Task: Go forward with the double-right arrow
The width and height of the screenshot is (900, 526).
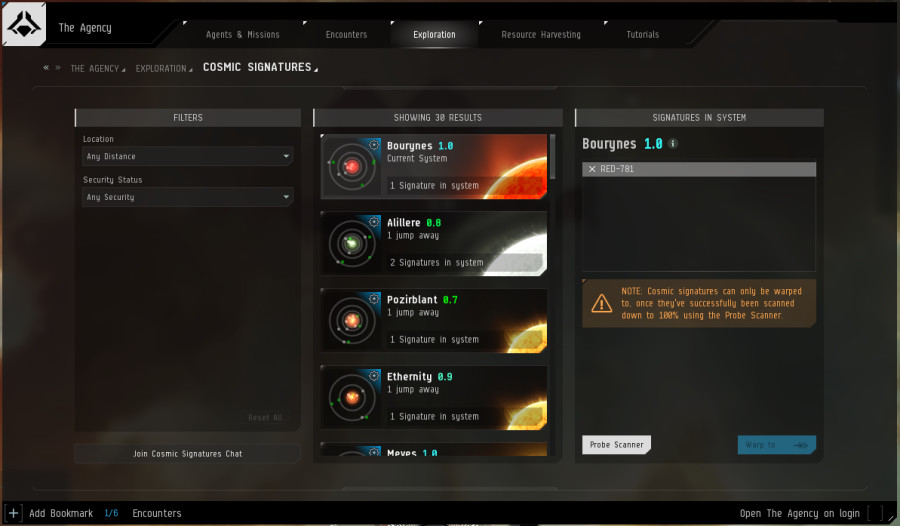Action: click(x=58, y=68)
